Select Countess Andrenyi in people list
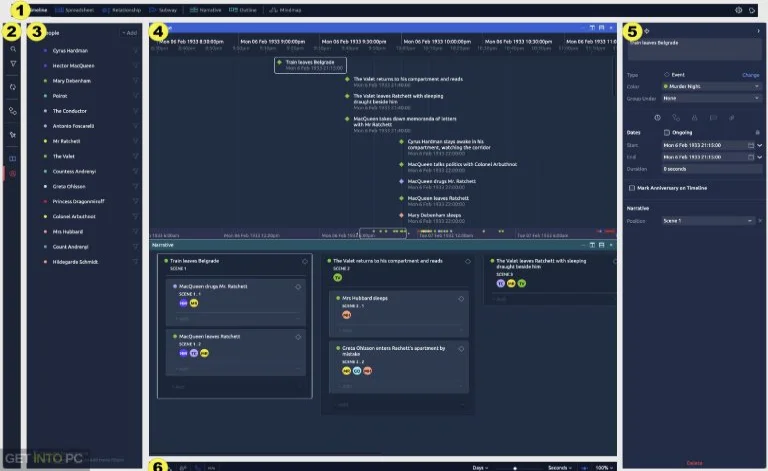This screenshot has width=768, height=471. 74,171
